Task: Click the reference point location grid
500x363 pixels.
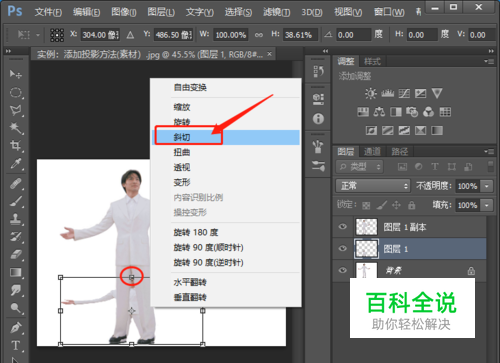Action: (x=57, y=35)
